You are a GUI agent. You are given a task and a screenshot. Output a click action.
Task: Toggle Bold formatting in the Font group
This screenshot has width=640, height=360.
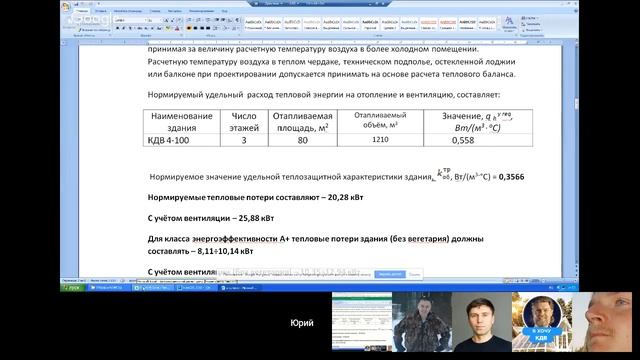click(118, 28)
